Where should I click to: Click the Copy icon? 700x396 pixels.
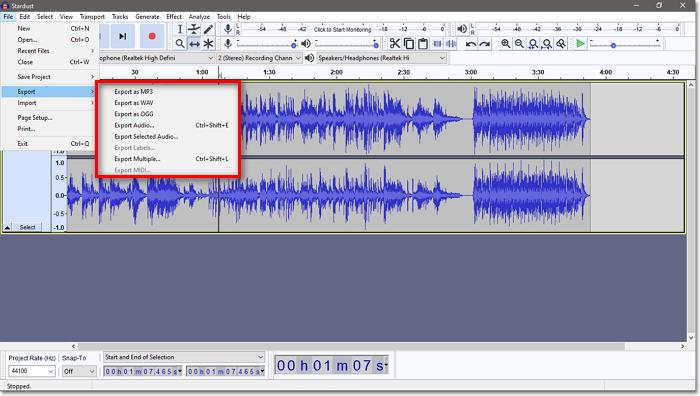pos(408,43)
